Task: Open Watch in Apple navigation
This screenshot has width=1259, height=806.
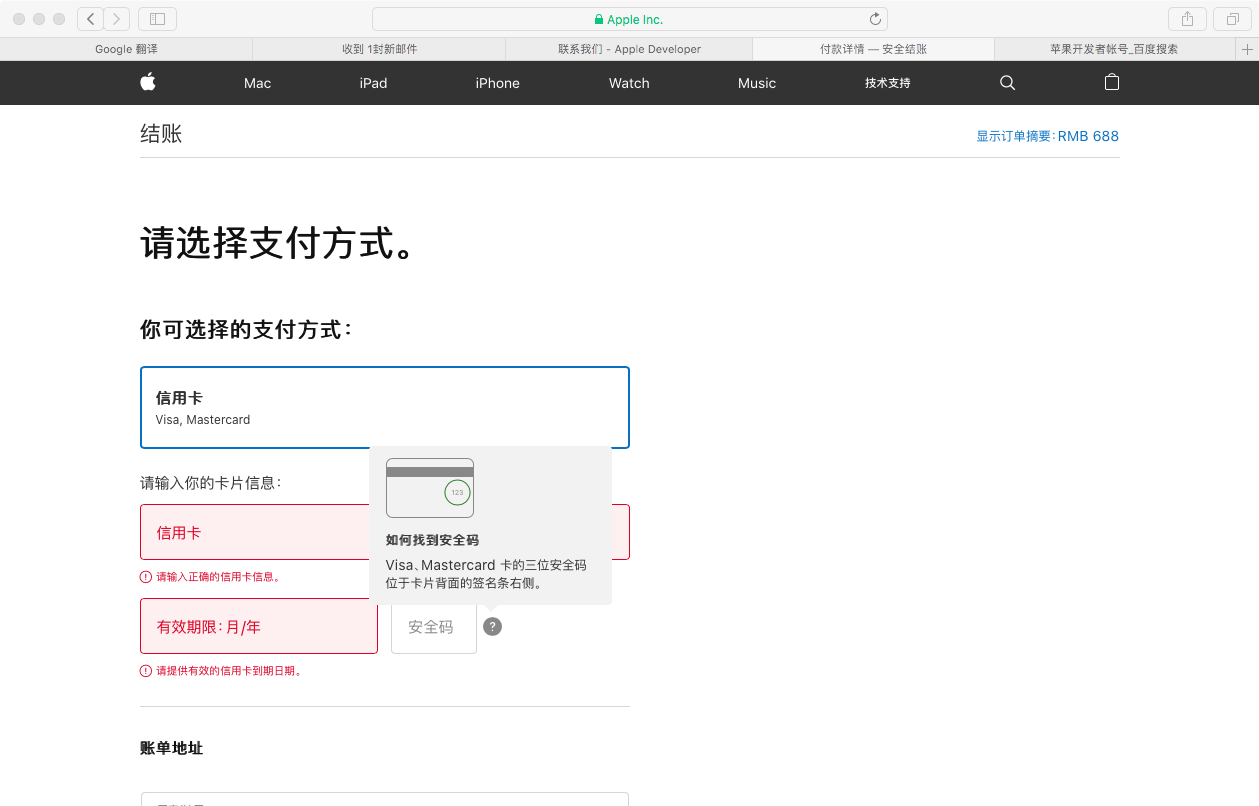Action: (x=629, y=83)
